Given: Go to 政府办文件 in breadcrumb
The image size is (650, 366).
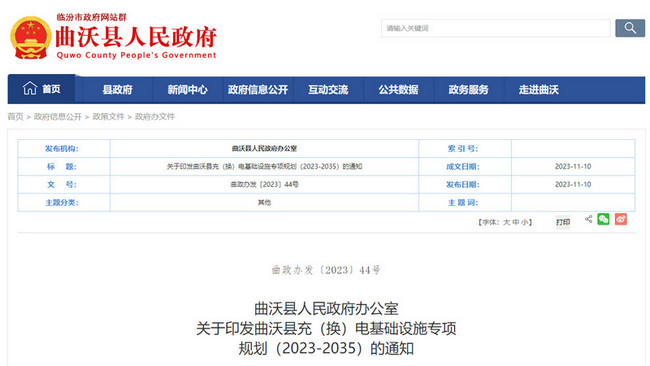Looking at the screenshot, I should point(155,116).
